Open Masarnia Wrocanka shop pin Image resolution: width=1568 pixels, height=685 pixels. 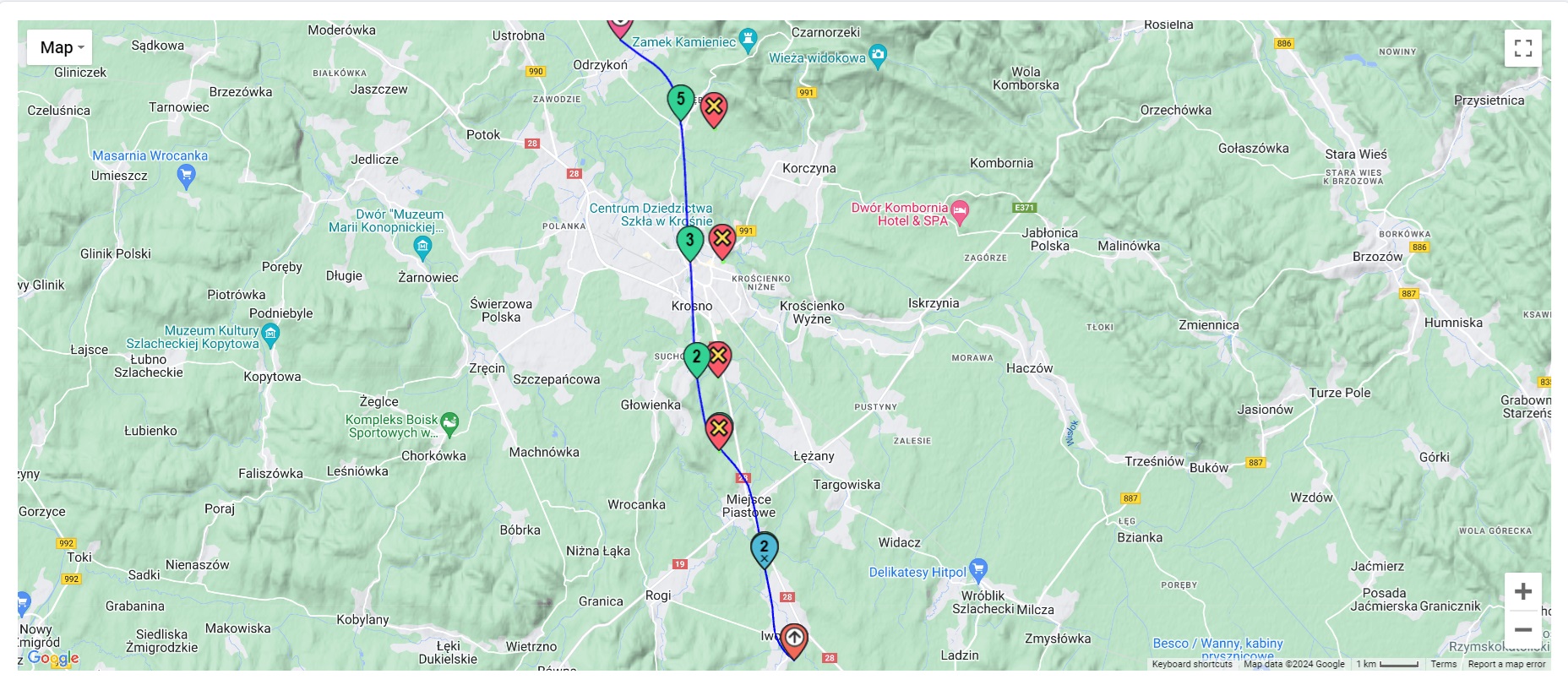[186, 175]
